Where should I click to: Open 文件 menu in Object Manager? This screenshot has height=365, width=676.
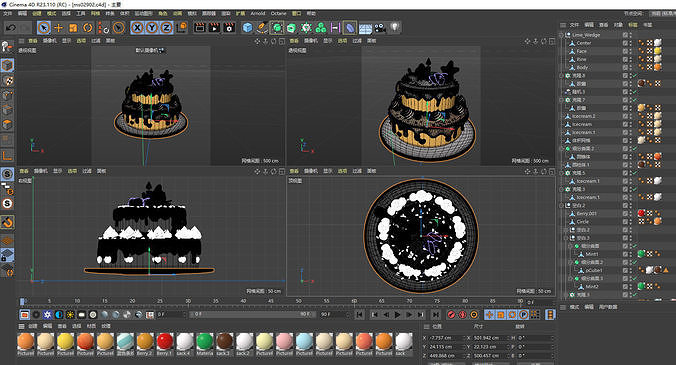pyautogui.click(x=574, y=25)
